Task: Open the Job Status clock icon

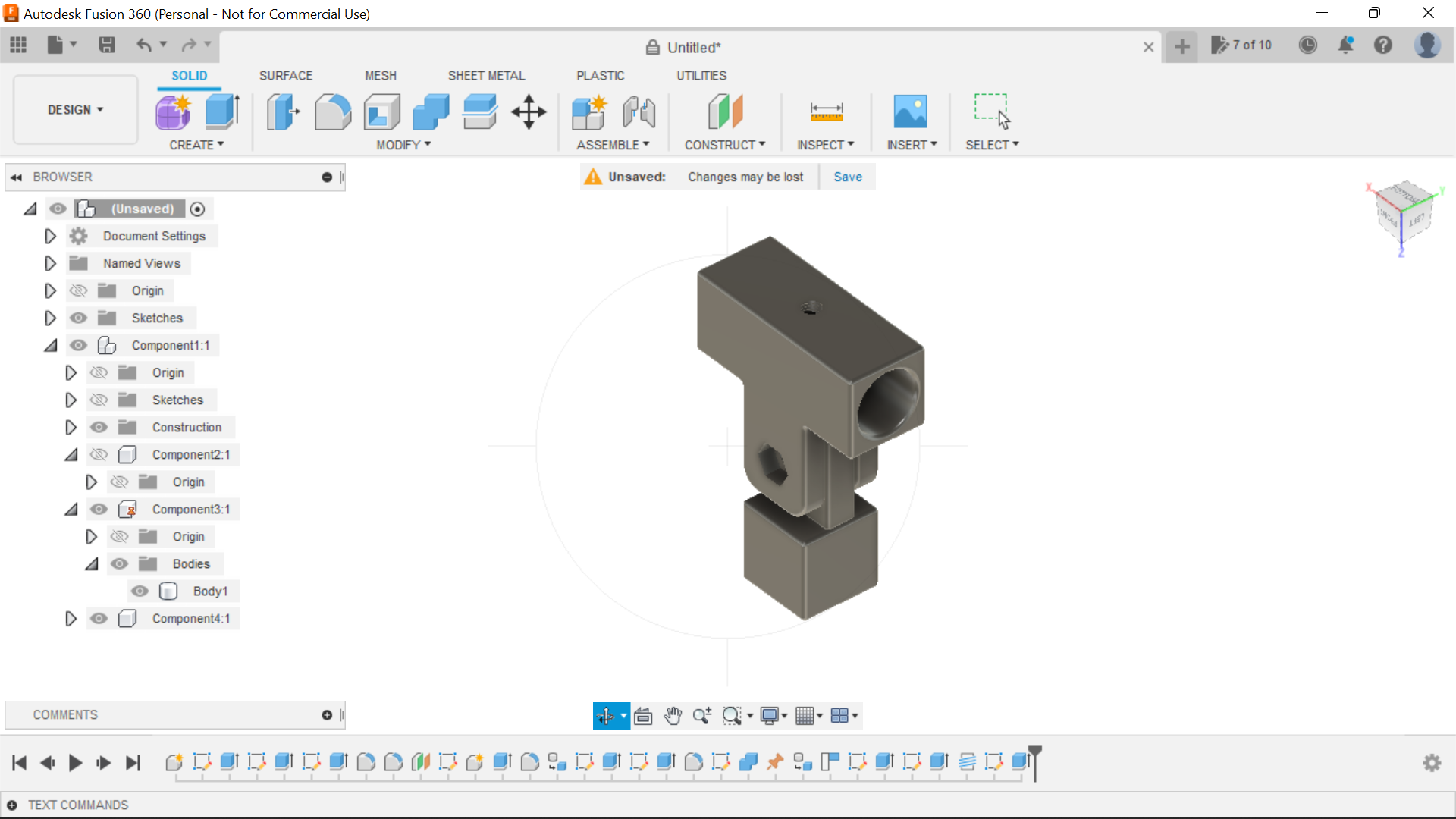Action: click(x=1307, y=45)
